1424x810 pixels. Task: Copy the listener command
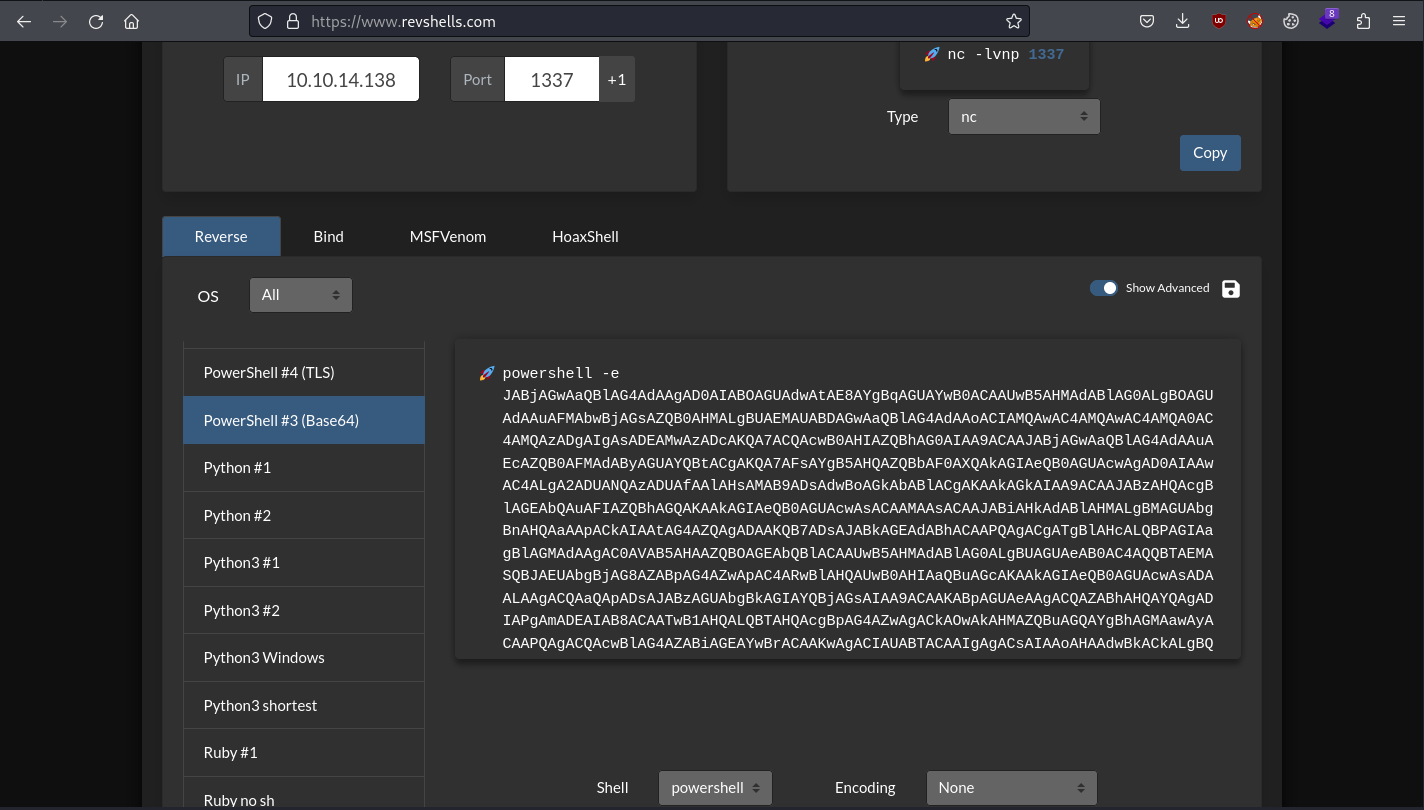(1210, 153)
